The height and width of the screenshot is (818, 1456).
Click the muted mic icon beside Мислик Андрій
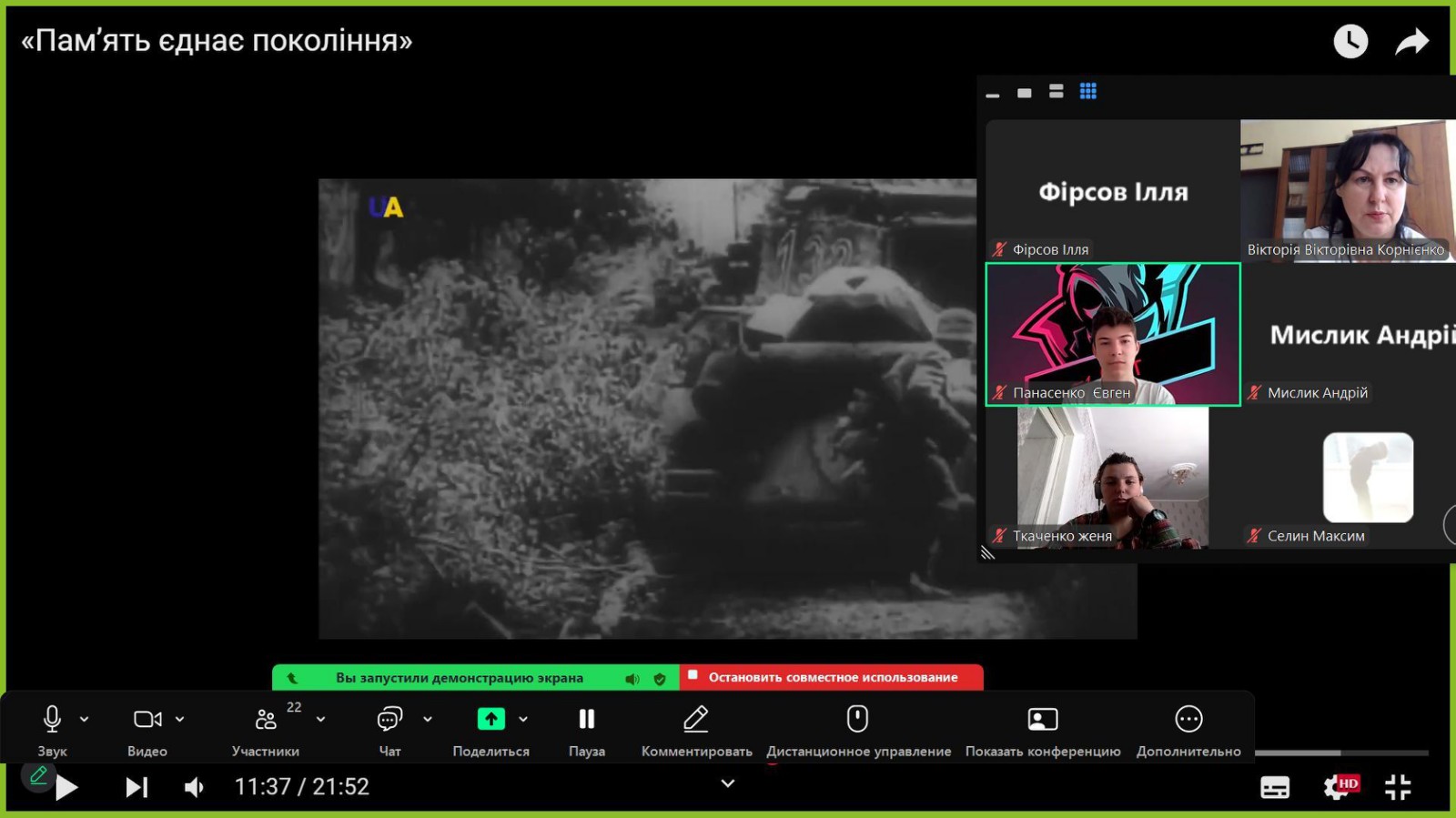pos(1255,393)
